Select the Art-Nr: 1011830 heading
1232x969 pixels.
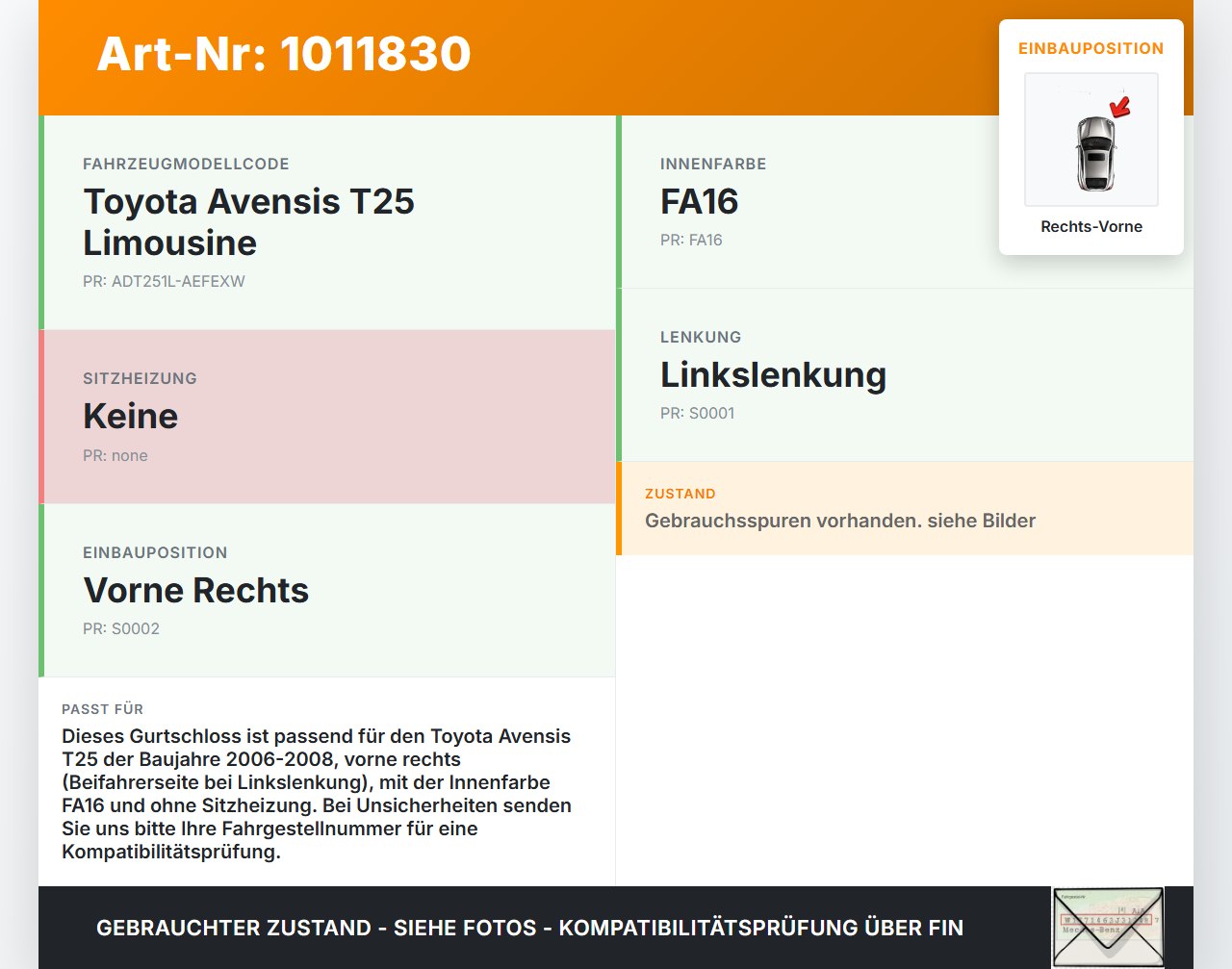(284, 54)
